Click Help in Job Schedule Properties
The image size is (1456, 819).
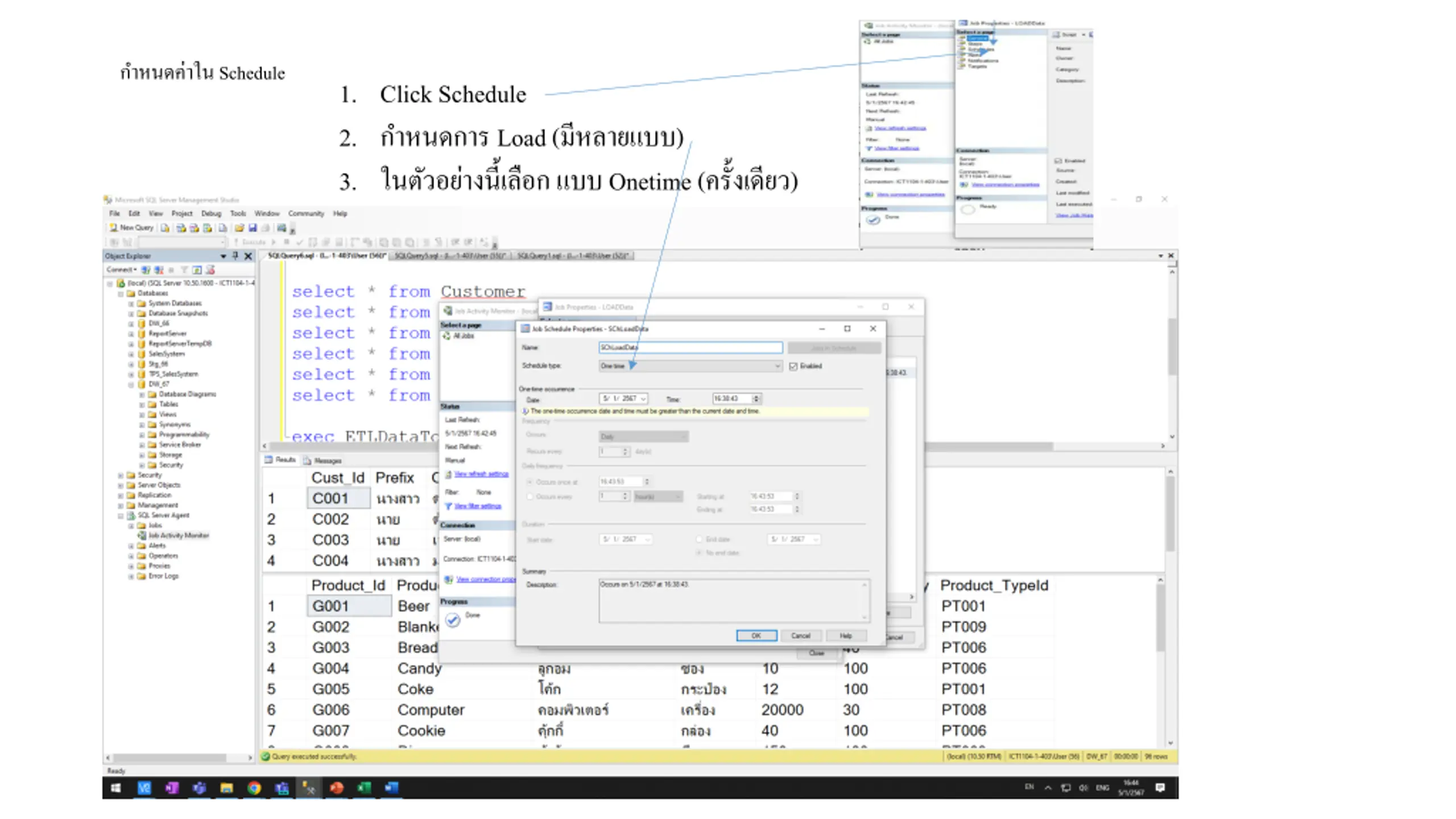846,636
